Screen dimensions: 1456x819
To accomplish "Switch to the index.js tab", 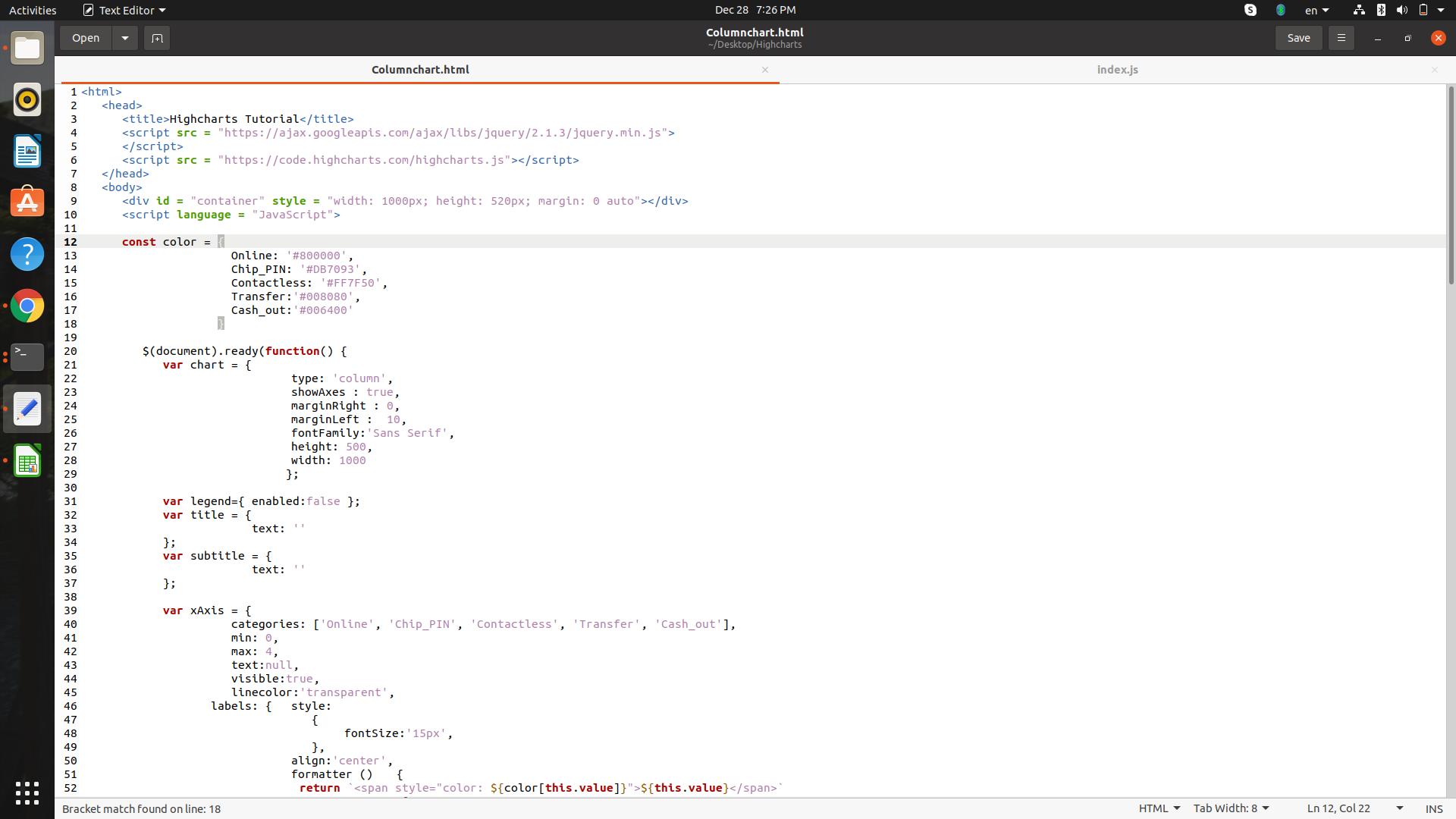I will coord(1117,70).
